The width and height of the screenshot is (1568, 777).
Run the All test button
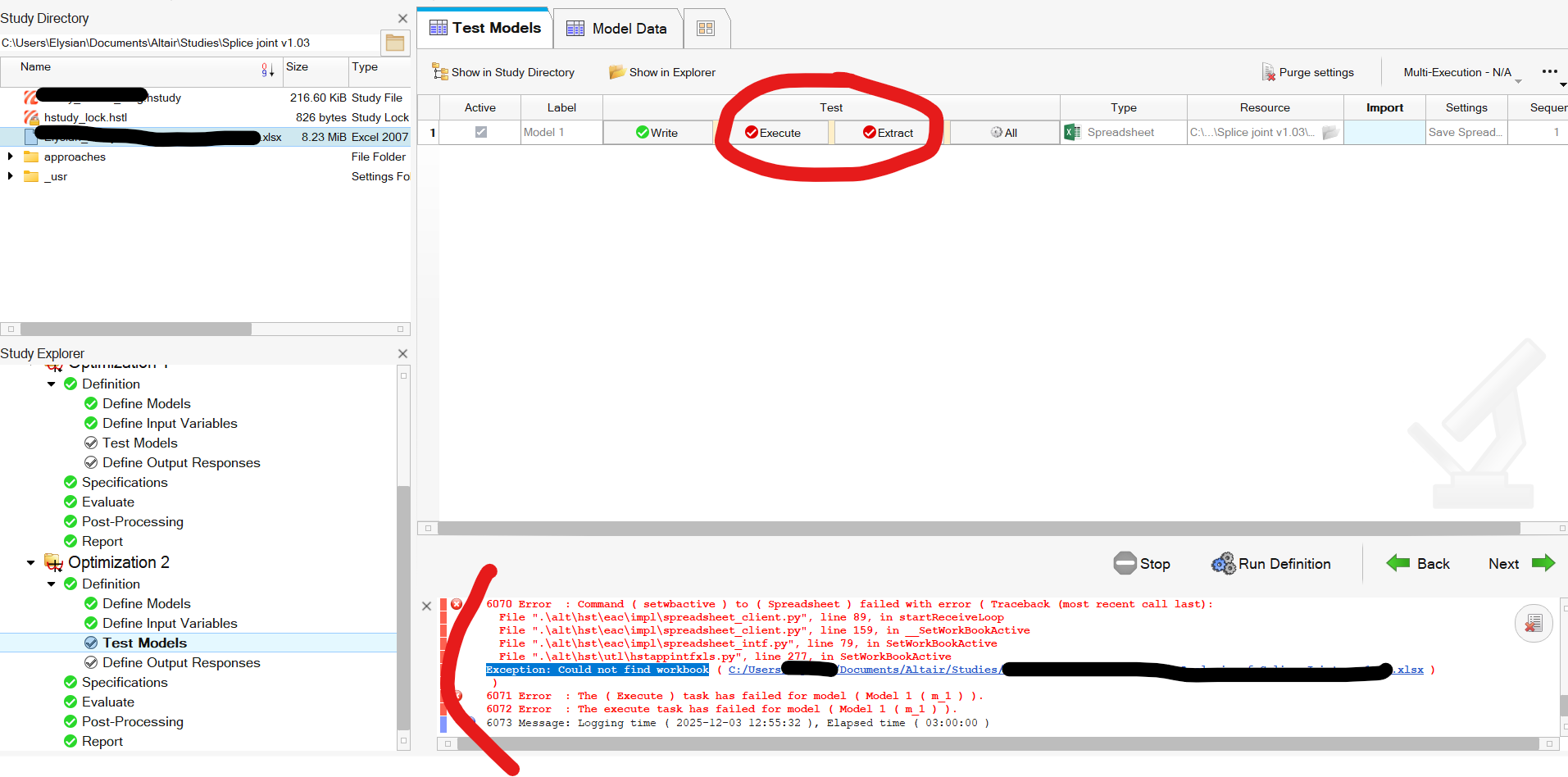pyautogui.click(x=1004, y=133)
